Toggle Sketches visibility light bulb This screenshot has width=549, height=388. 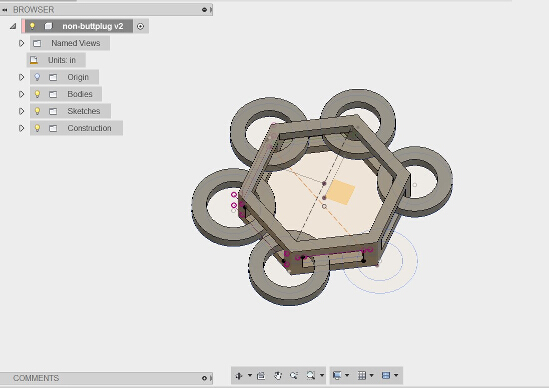tap(37, 111)
